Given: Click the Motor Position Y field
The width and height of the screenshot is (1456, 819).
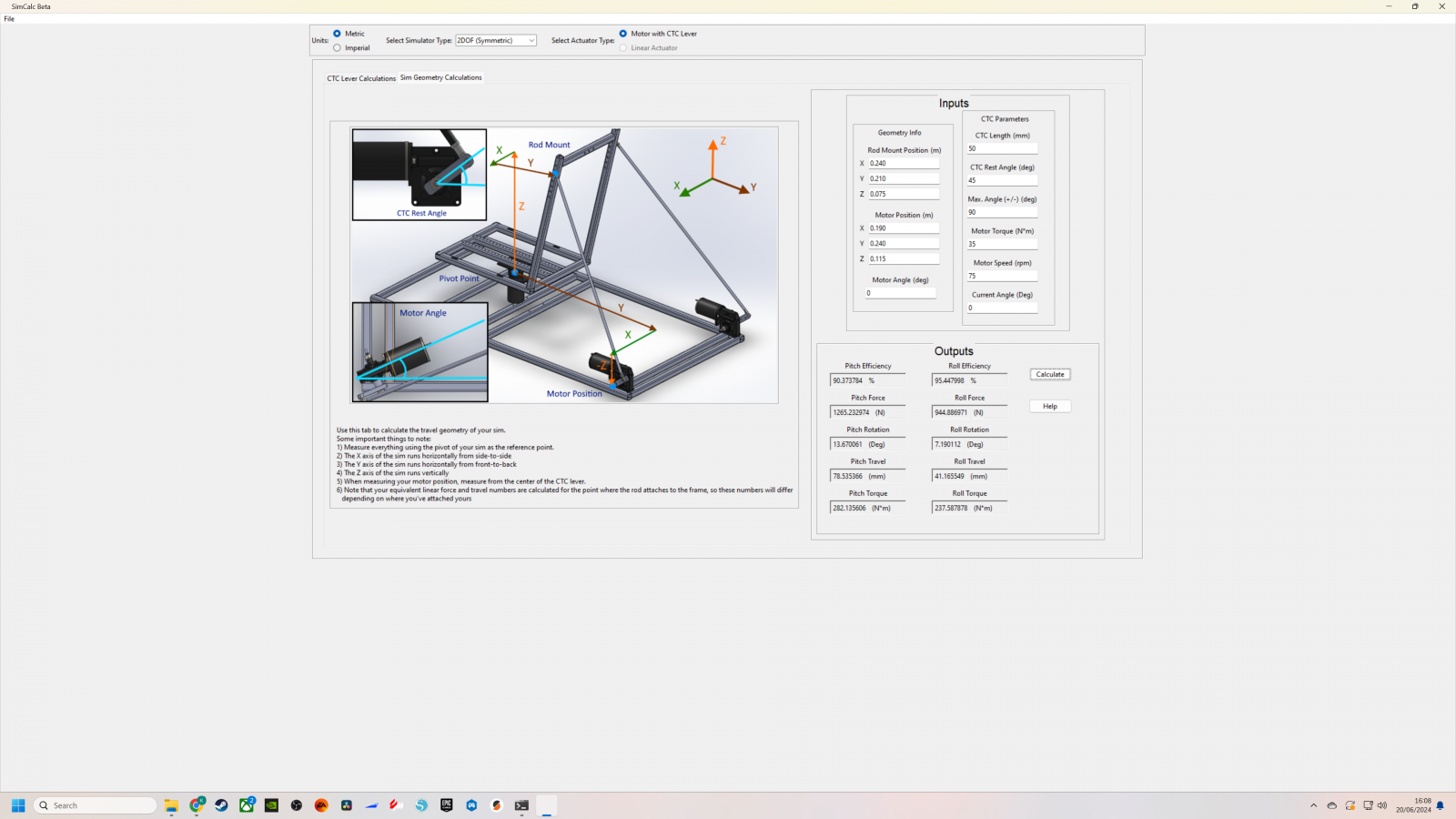Looking at the screenshot, I should [x=903, y=244].
